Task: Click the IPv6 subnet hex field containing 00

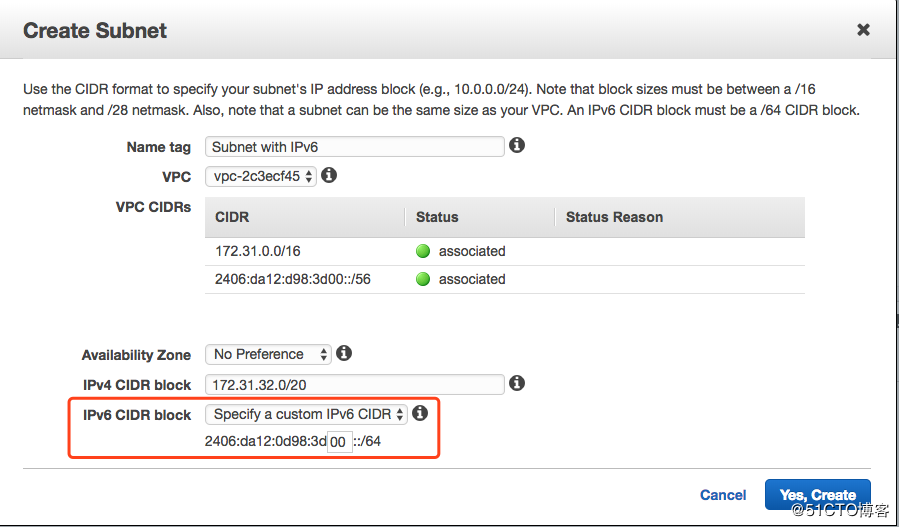Action: point(339,442)
